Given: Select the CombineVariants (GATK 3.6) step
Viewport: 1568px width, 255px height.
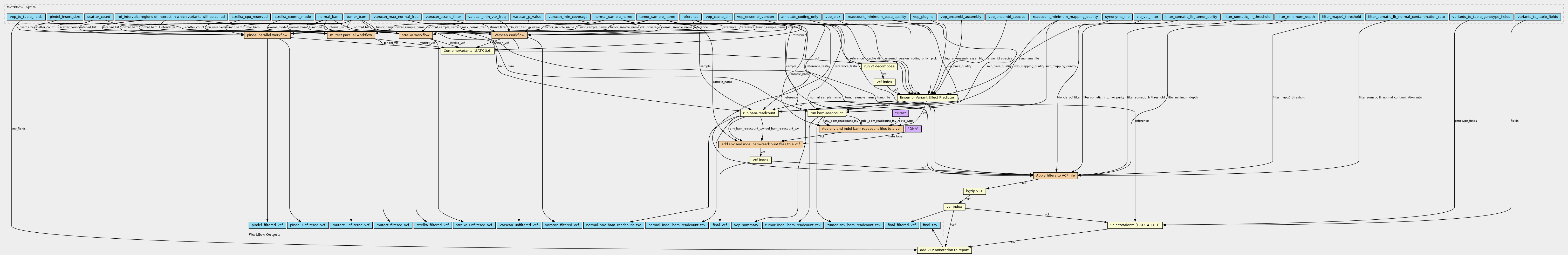Looking at the screenshot, I should tap(468, 51).
